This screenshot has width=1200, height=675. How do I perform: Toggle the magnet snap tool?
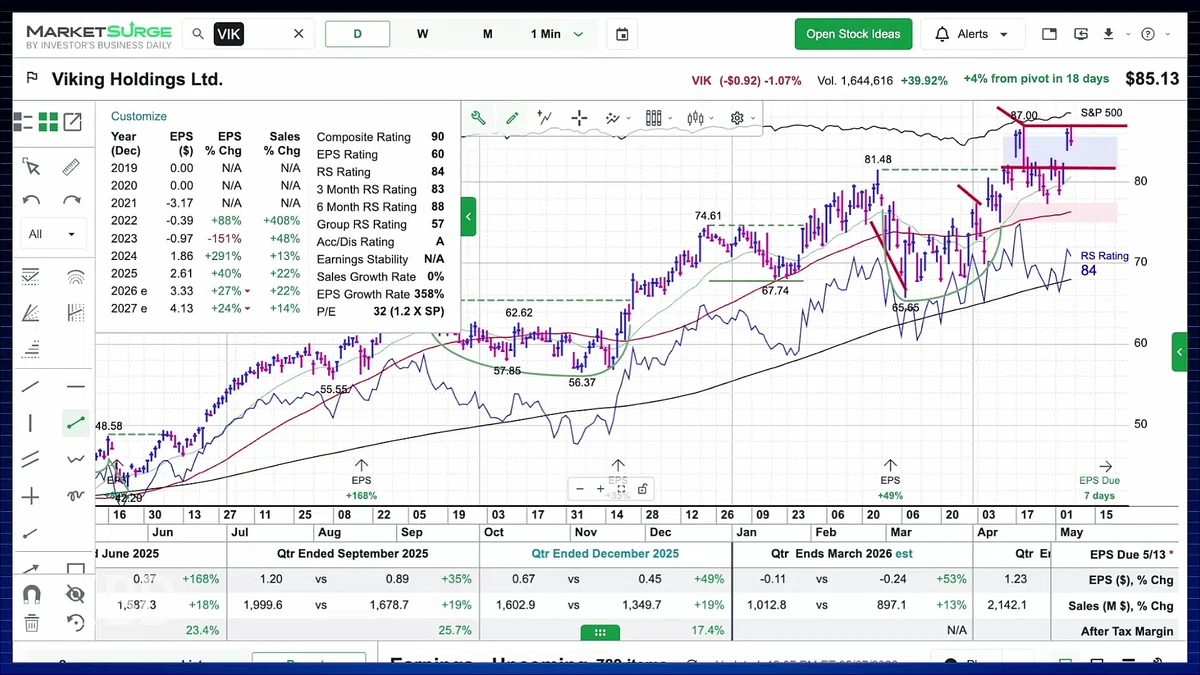[31, 594]
